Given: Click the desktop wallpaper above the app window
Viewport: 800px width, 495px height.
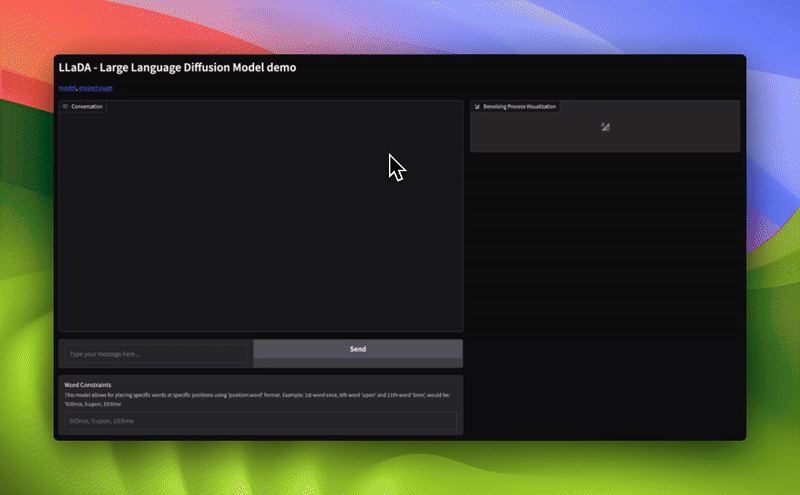Looking at the screenshot, I should [x=400, y=25].
